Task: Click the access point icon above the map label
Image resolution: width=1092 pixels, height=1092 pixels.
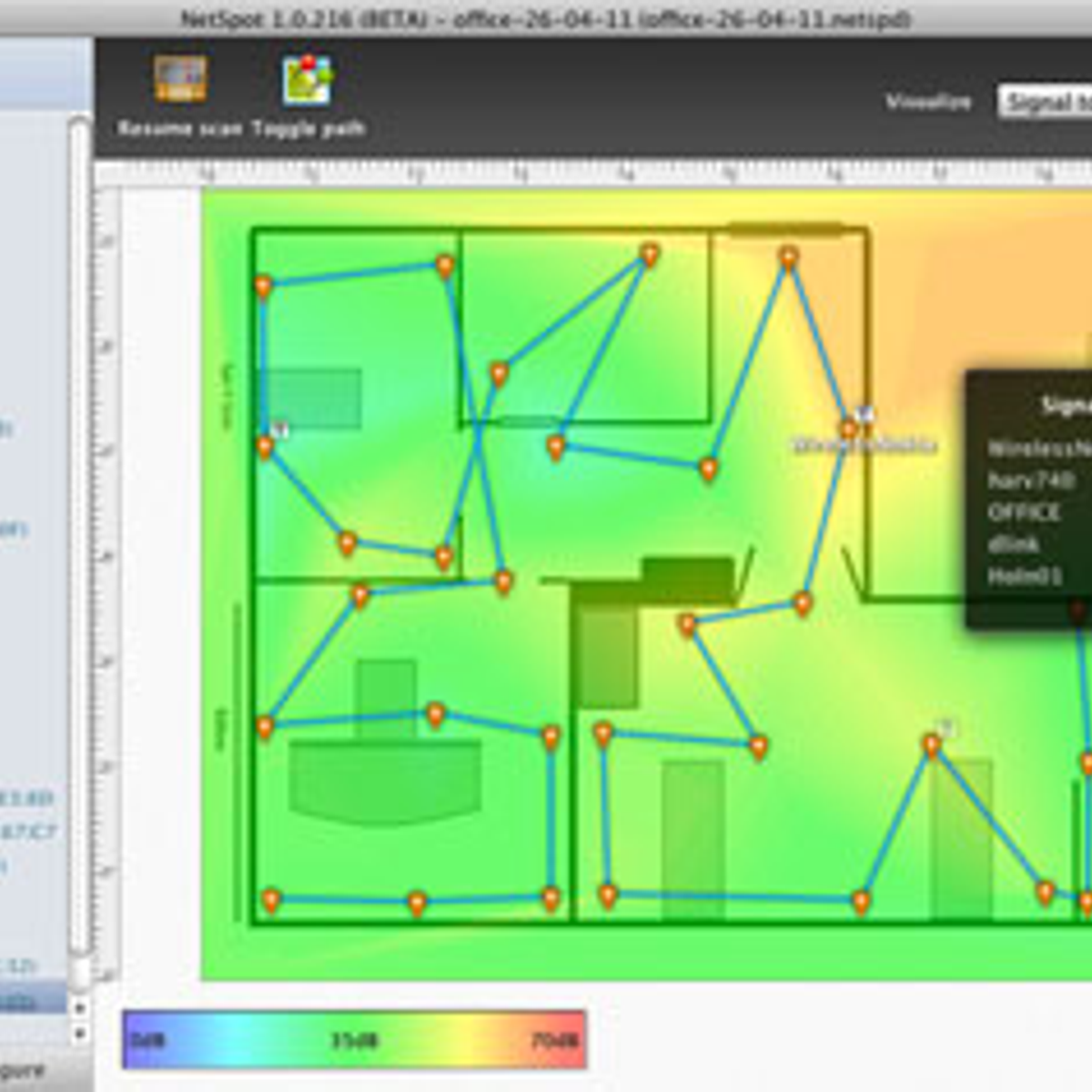Action: coord(864,414)
